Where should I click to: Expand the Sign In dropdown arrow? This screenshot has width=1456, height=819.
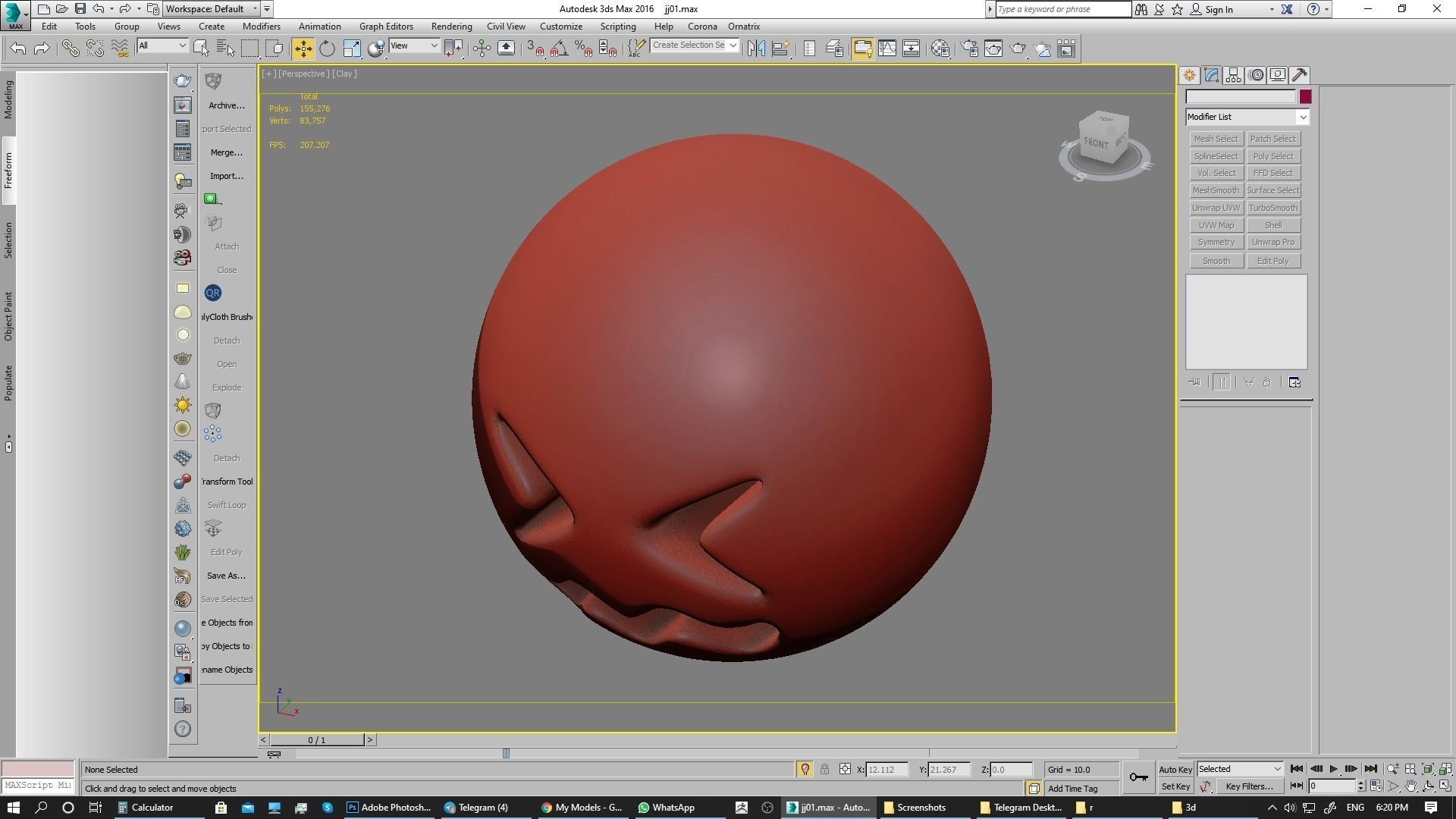1272,10
